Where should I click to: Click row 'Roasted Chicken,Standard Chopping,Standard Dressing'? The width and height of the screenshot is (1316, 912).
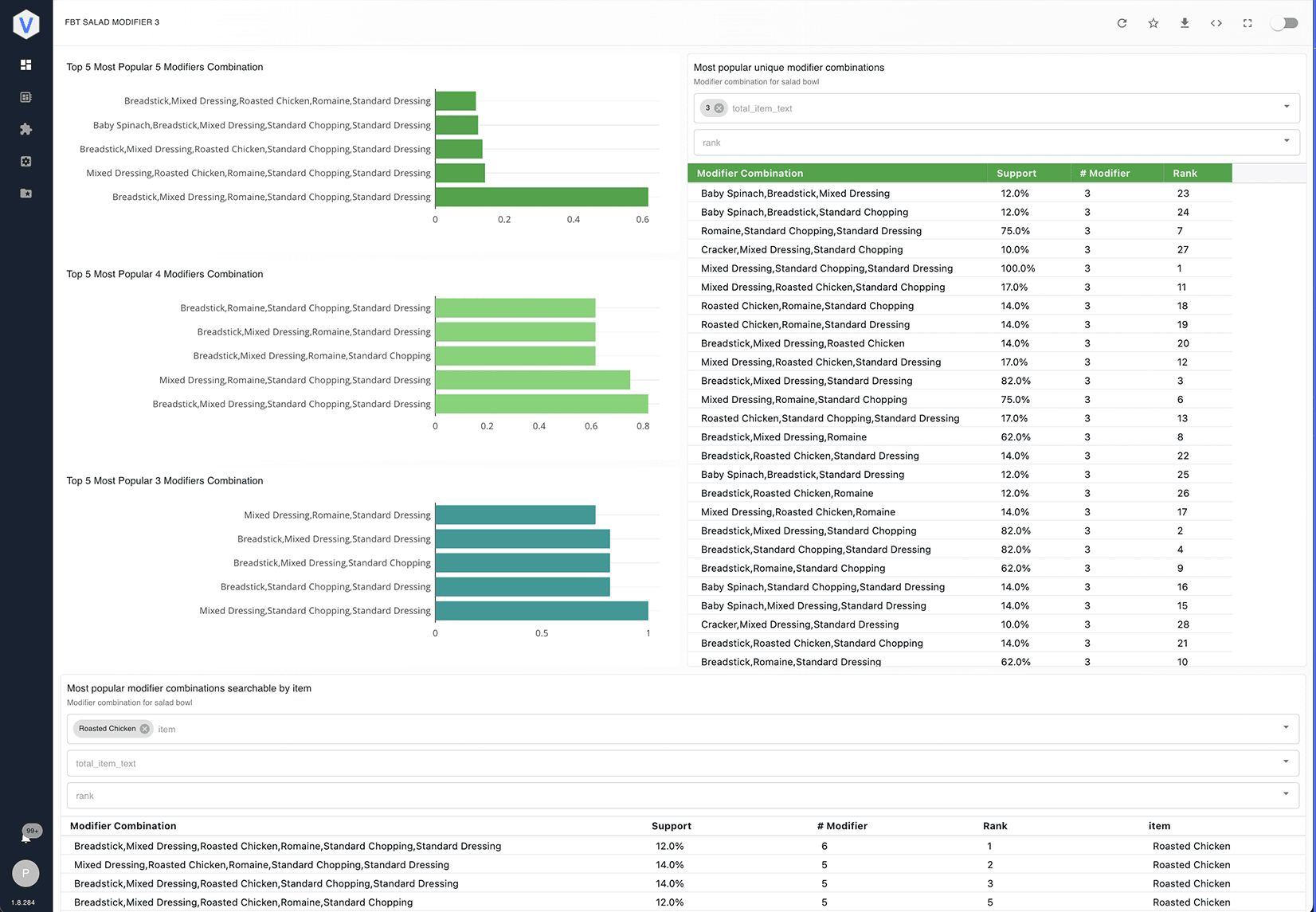pyautogui.click(x=959, y=418)
